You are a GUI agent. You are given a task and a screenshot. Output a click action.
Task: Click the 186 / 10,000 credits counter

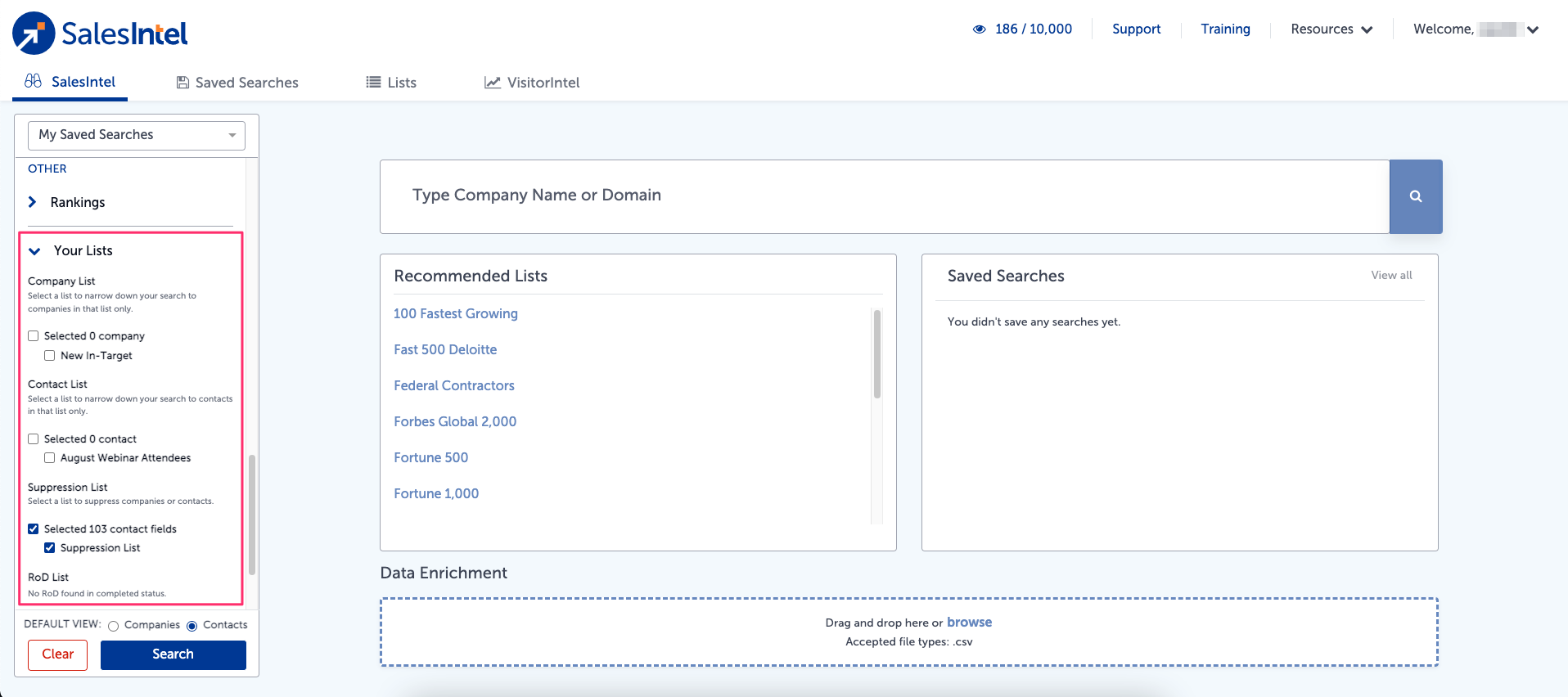[1033, 29]
